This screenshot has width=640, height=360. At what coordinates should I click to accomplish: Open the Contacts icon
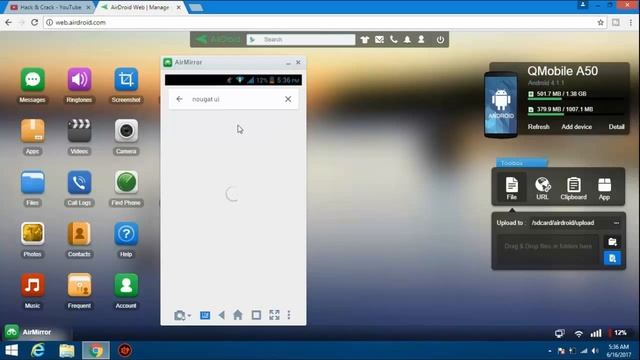point(79,234)
